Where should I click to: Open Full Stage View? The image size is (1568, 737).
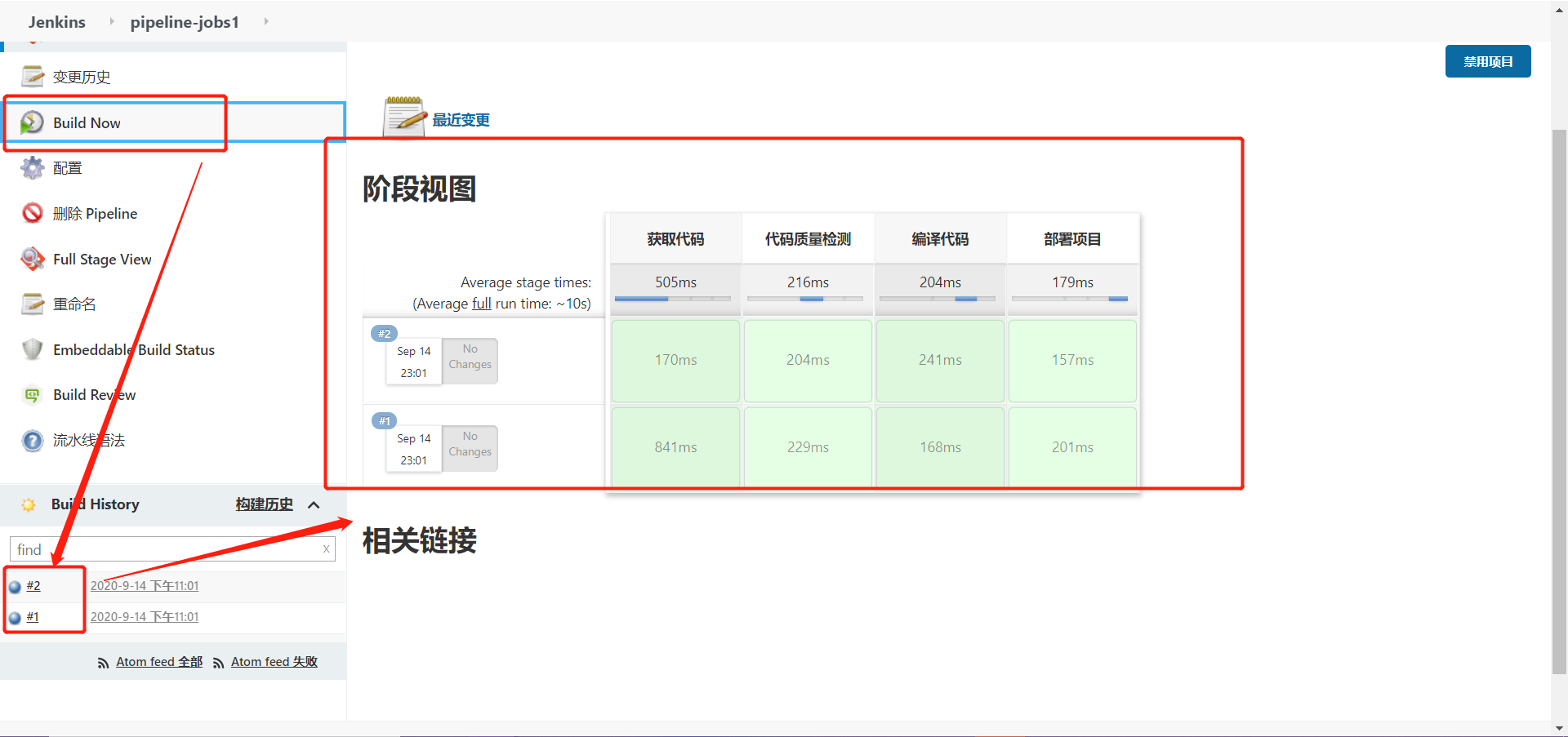coord(102,259)
